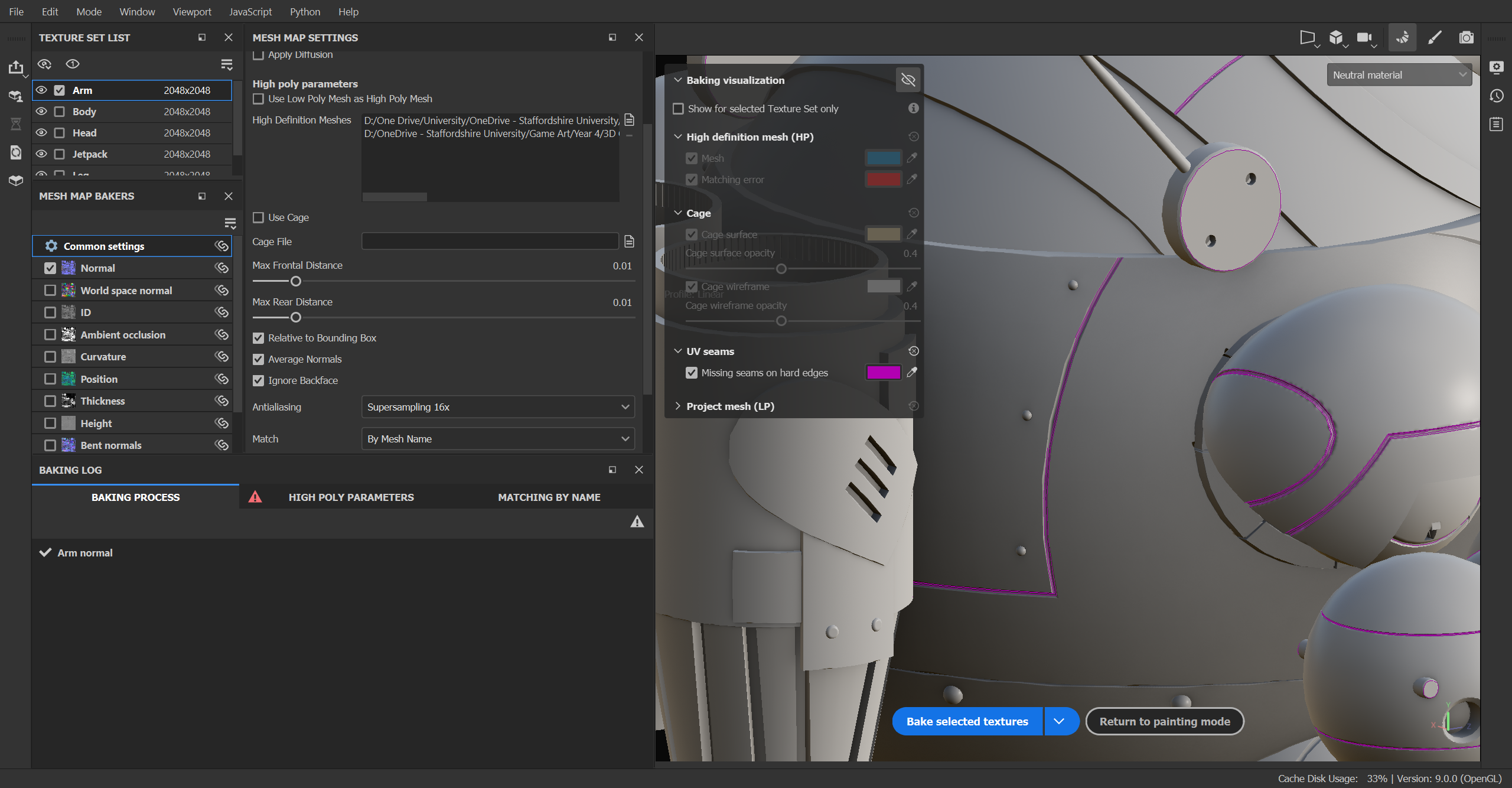Open the display settings icon on right sidebar

pyautogui.click(x=1496, y=67)
